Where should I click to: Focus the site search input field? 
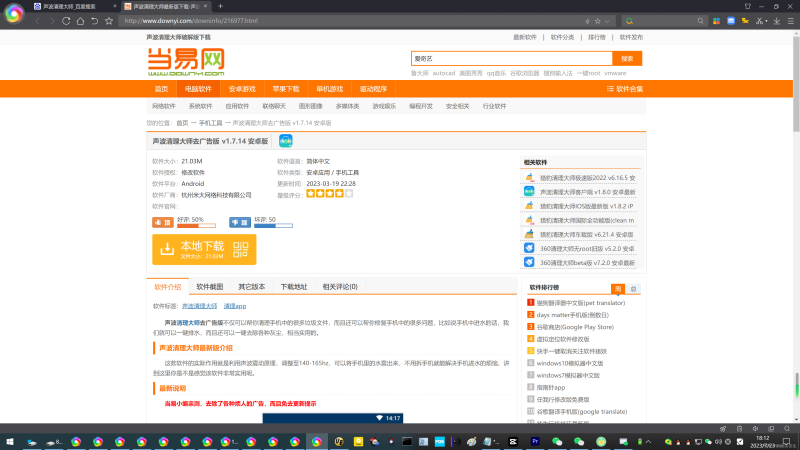511,59
